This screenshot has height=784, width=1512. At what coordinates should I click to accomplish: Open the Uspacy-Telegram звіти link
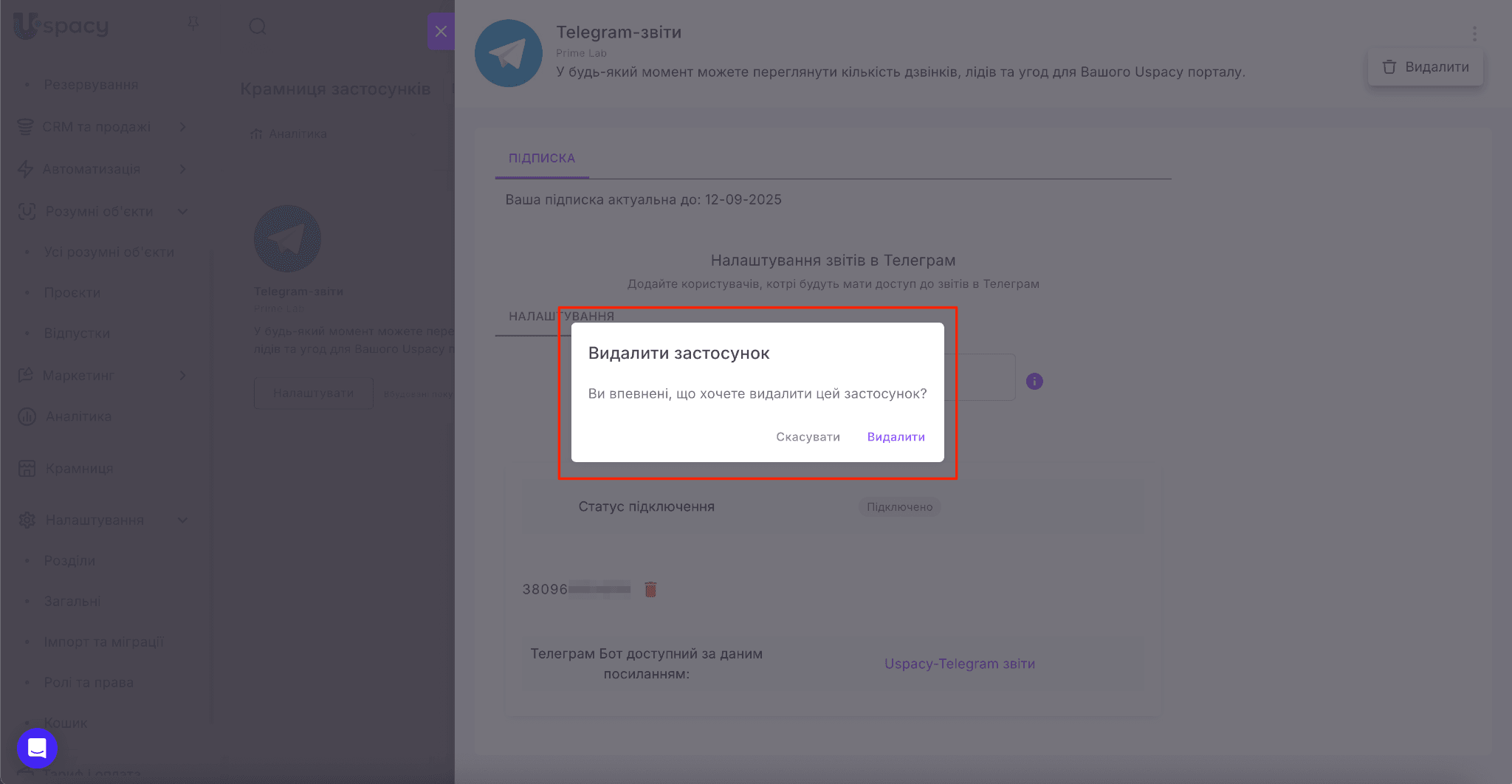coord(960,664)
